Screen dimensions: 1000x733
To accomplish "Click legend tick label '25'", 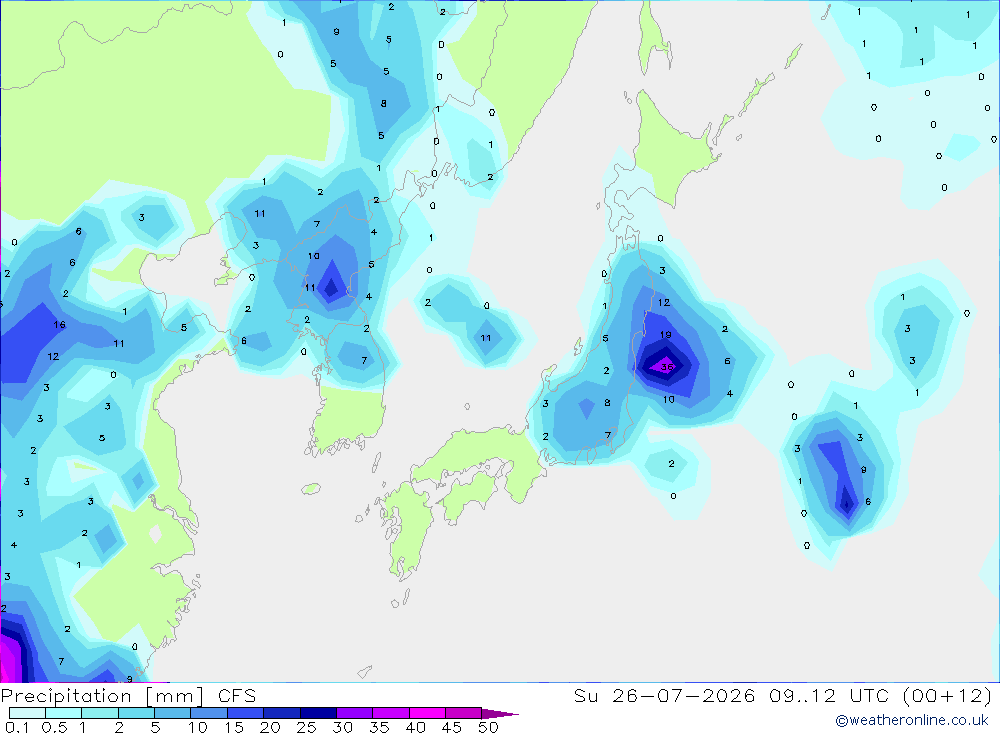I will click(x=306, y=727).
